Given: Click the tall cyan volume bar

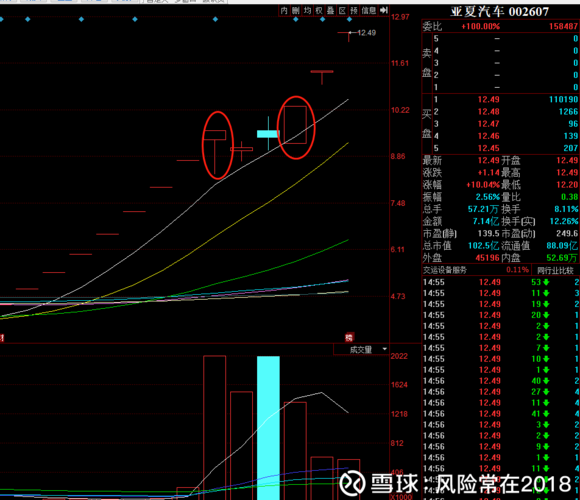Looking at the screenshot, I should [268, 428].
